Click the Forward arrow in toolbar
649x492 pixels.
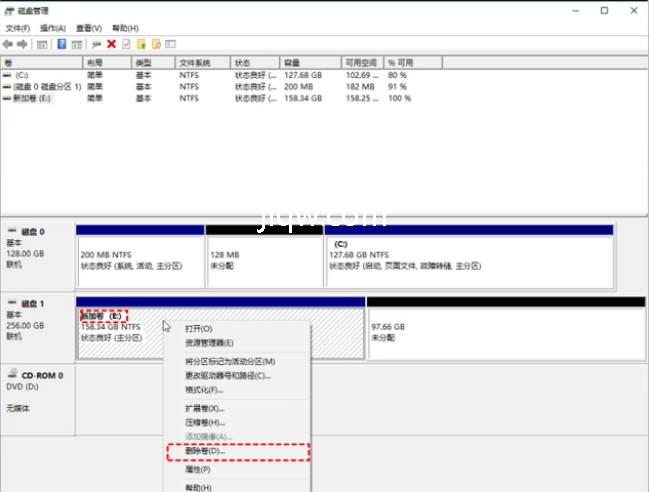tap(22, 45)
